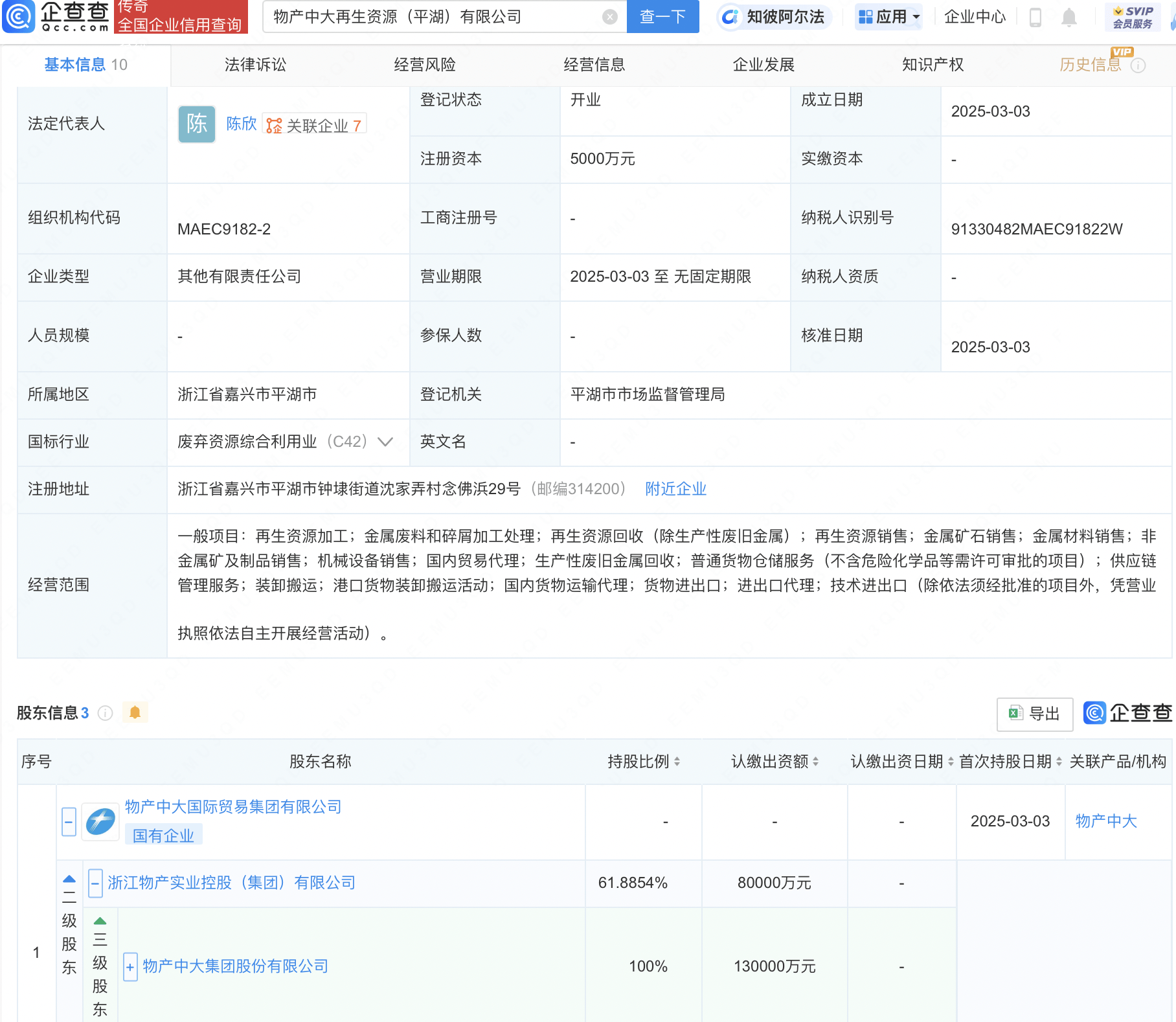The height and width of the screenshot is (1022, 1176).
Task: Click the 国有企业 tag
Action: point(164,835)
